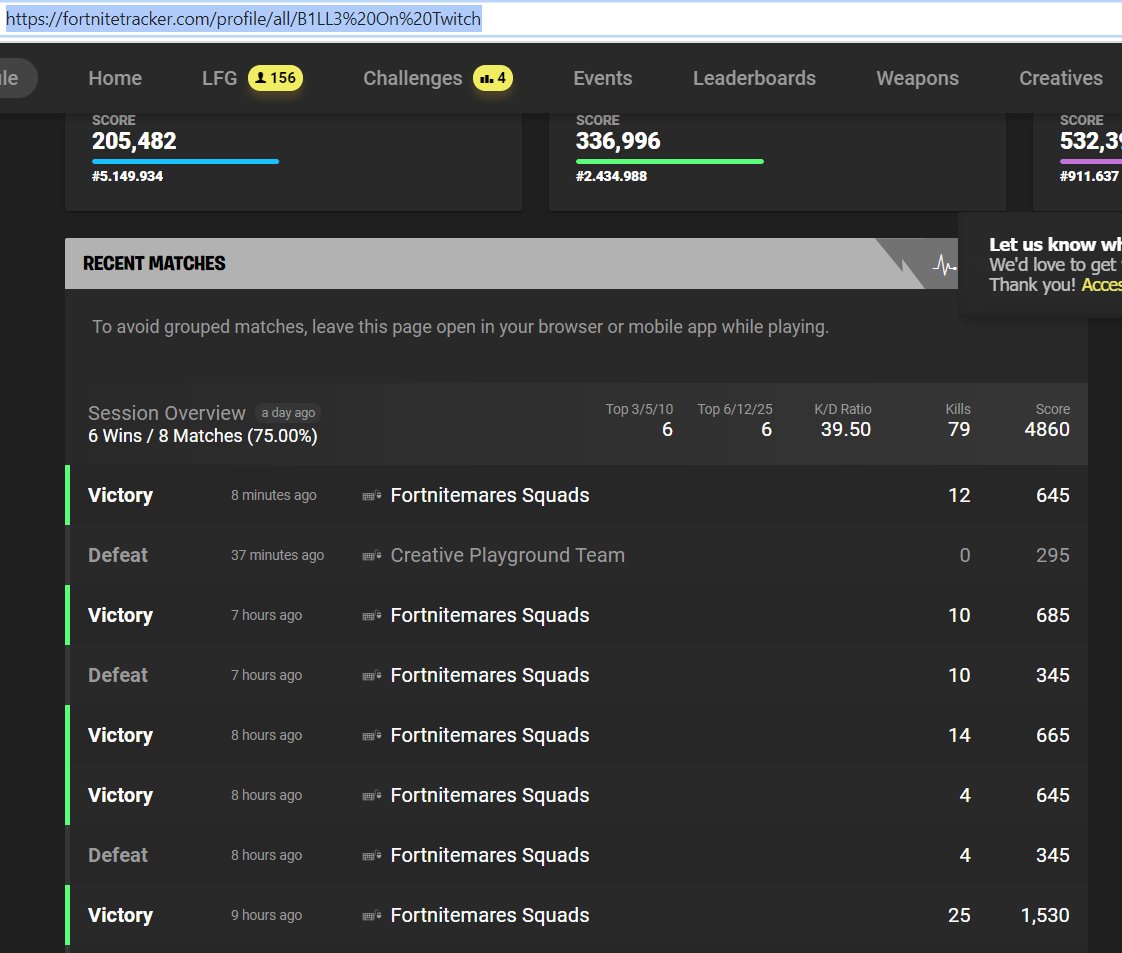Open the Events navigation item
The image size is (1122, 953).
pyautogui.click(x=603, y=78)
